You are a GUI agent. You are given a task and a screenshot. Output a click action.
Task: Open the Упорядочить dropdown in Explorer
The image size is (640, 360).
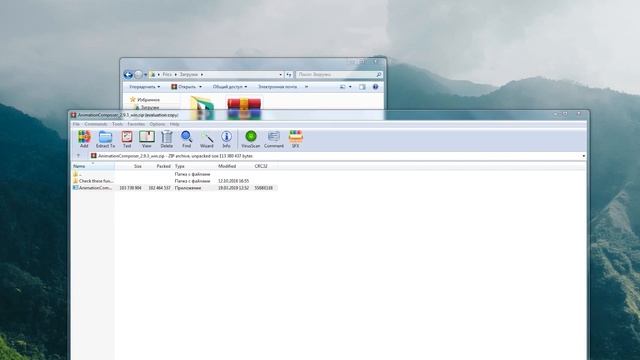144,87
